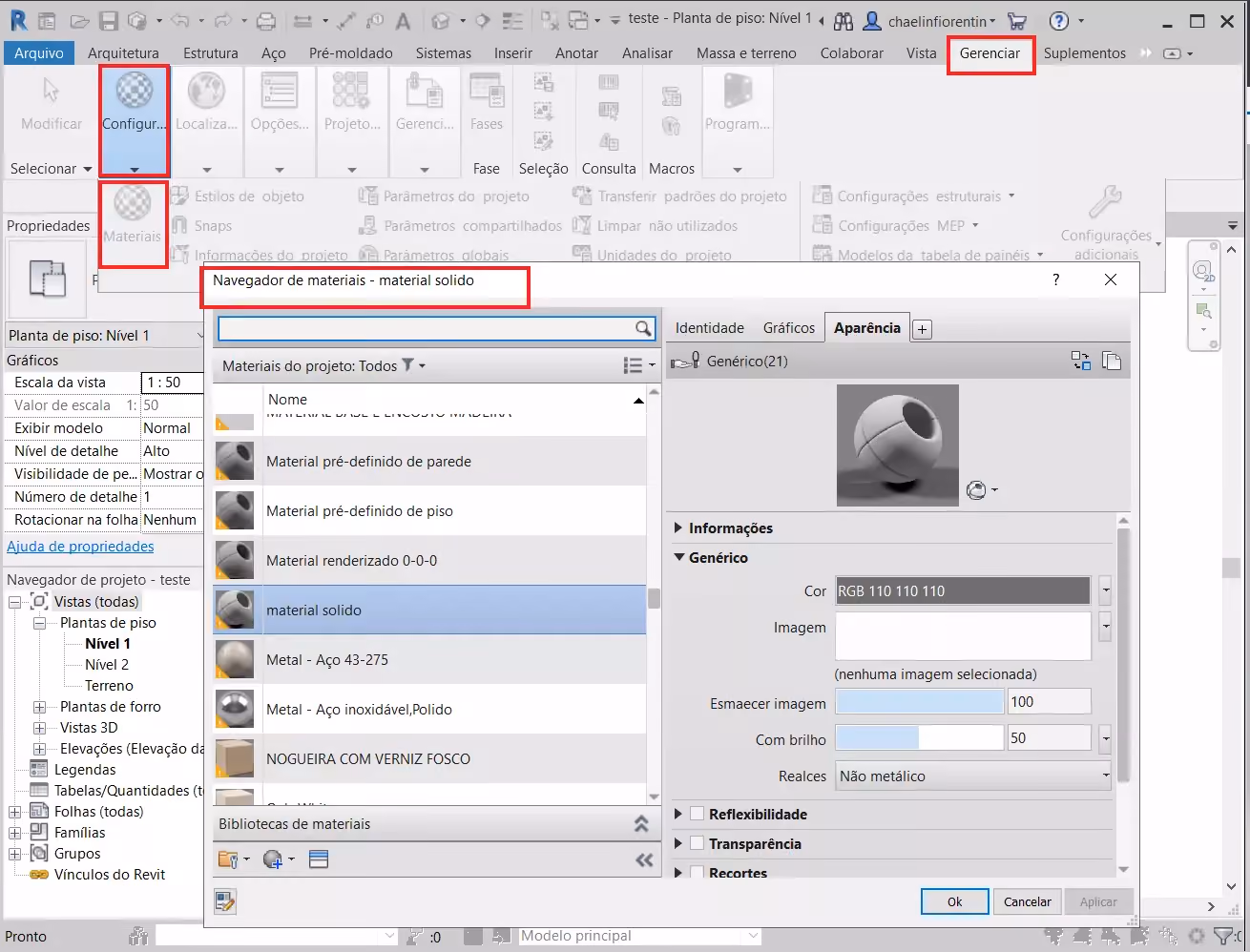Click the RGB 110 110 110 color swatch
This screenshot has width=1250, height=952.
click(963, 590)
